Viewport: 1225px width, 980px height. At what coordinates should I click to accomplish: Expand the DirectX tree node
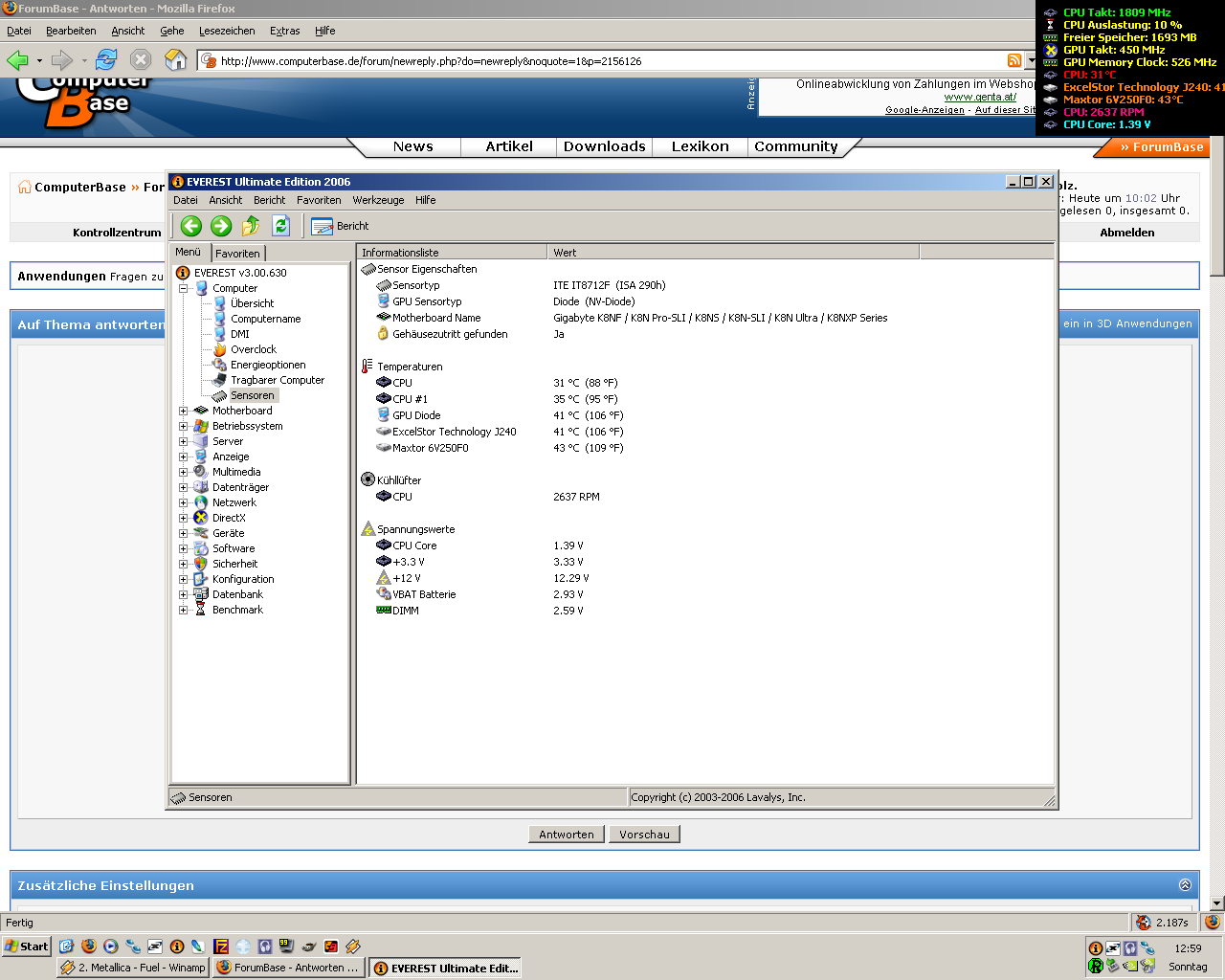coord(183,518)
